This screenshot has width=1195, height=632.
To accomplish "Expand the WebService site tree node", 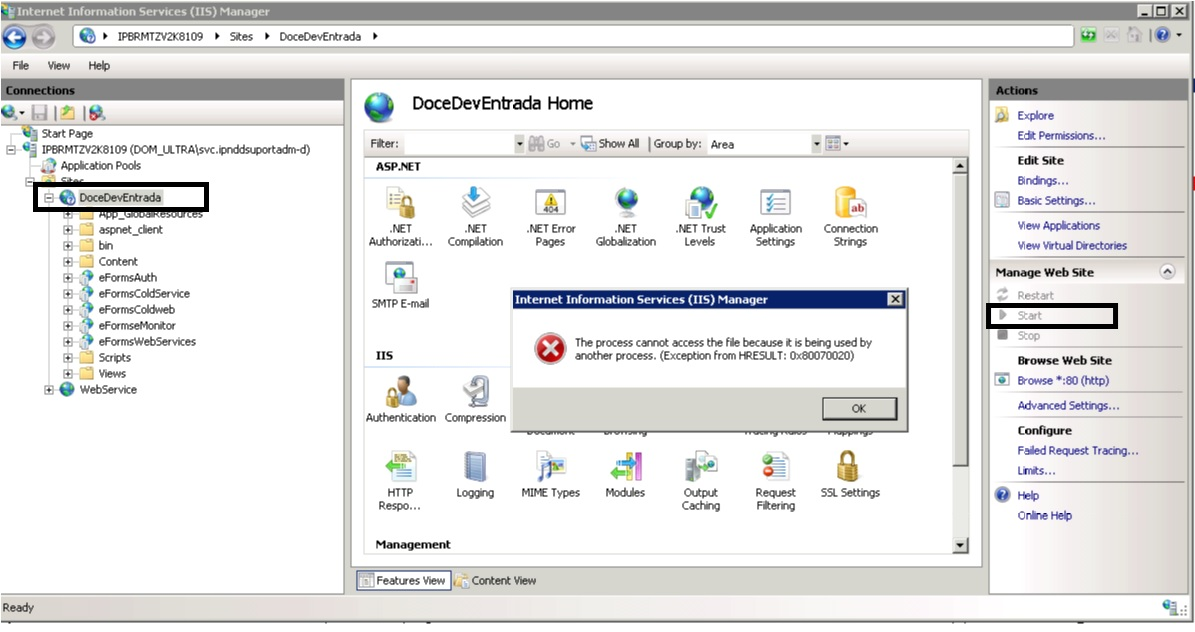I will point(50,390).
